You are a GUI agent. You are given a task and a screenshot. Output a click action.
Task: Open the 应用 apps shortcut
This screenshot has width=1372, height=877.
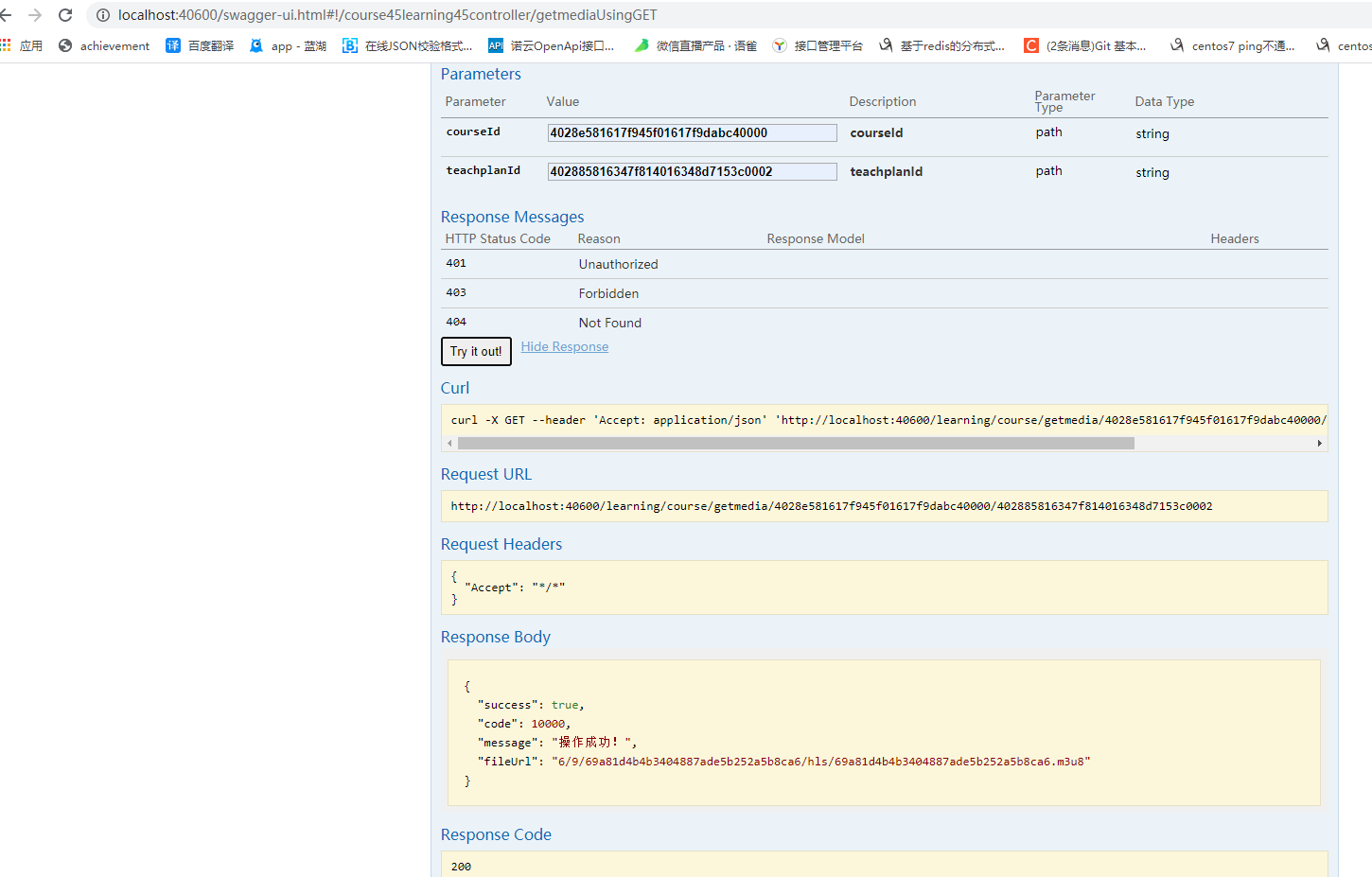coord(22,45)
